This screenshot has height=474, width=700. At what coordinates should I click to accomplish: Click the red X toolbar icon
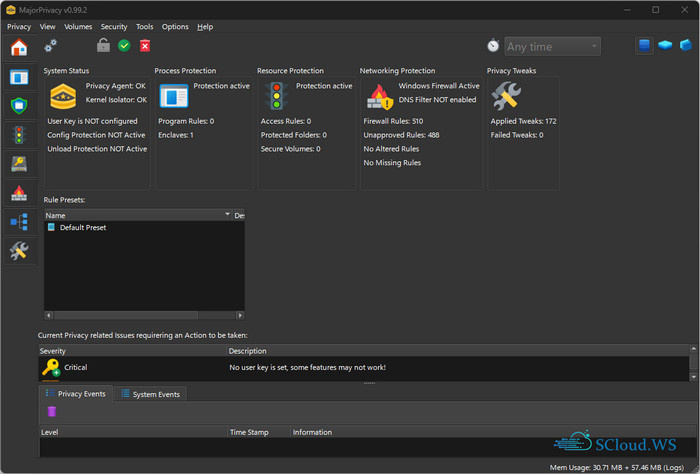point(145,46)
